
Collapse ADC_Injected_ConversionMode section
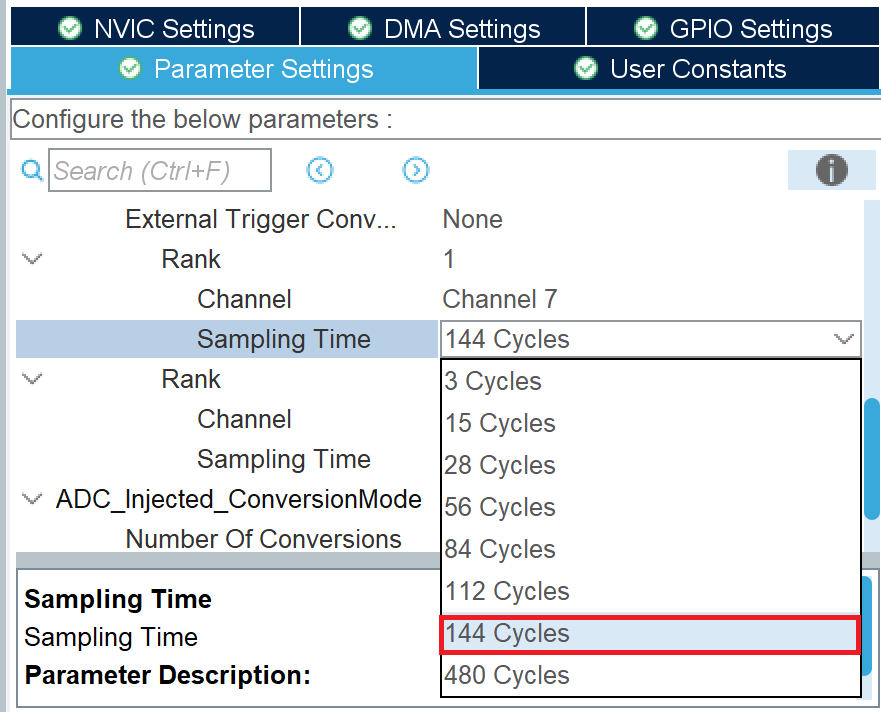click(x=32, y=498)
